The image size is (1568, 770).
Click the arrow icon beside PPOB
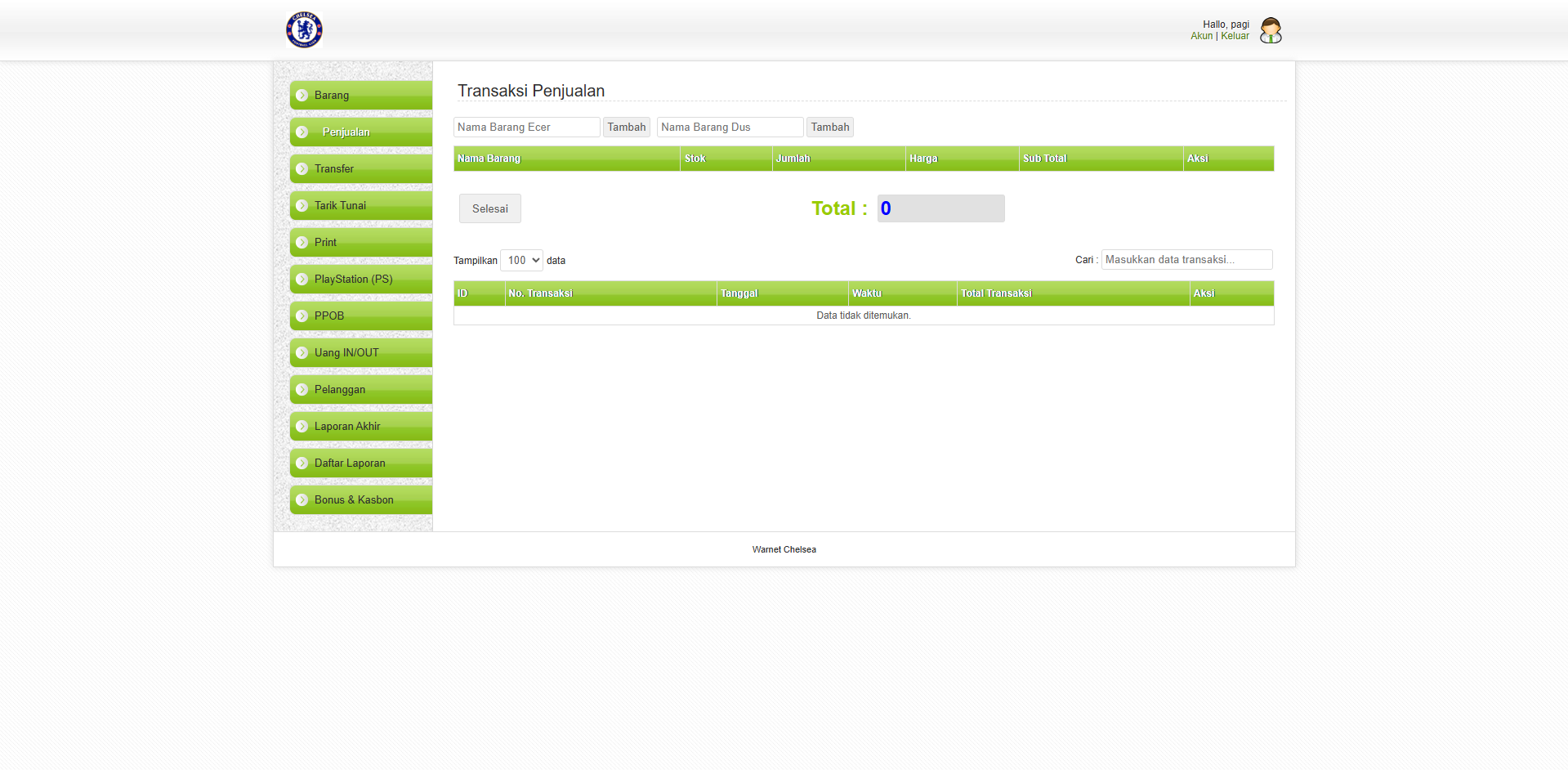pyautogui.click(x=302, y=316)
